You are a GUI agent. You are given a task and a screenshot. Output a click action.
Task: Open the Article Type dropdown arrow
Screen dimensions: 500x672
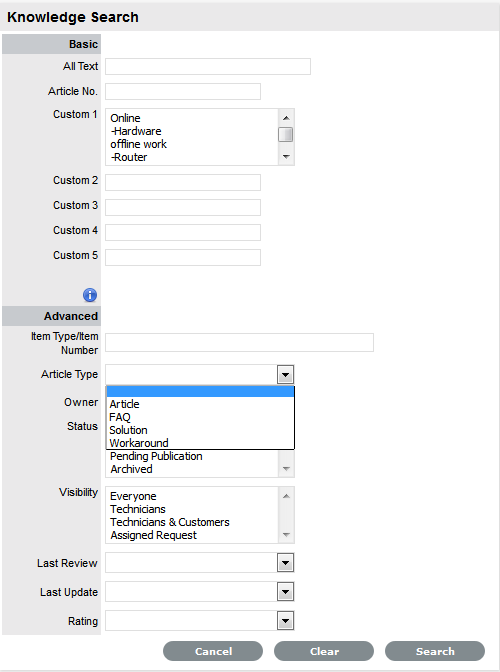(x=285, y=375)
